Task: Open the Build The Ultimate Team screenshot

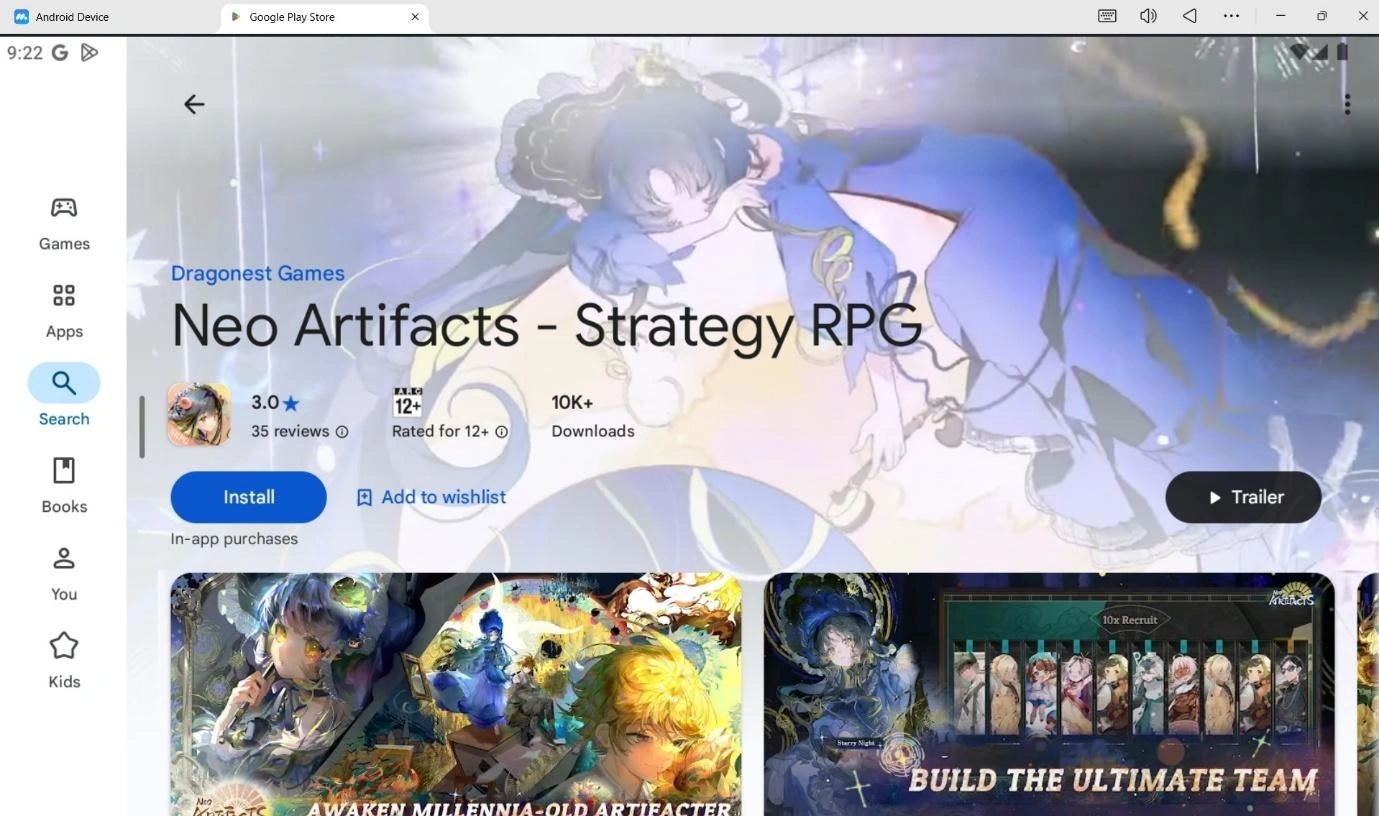Action: click(x=1047, y=694)
